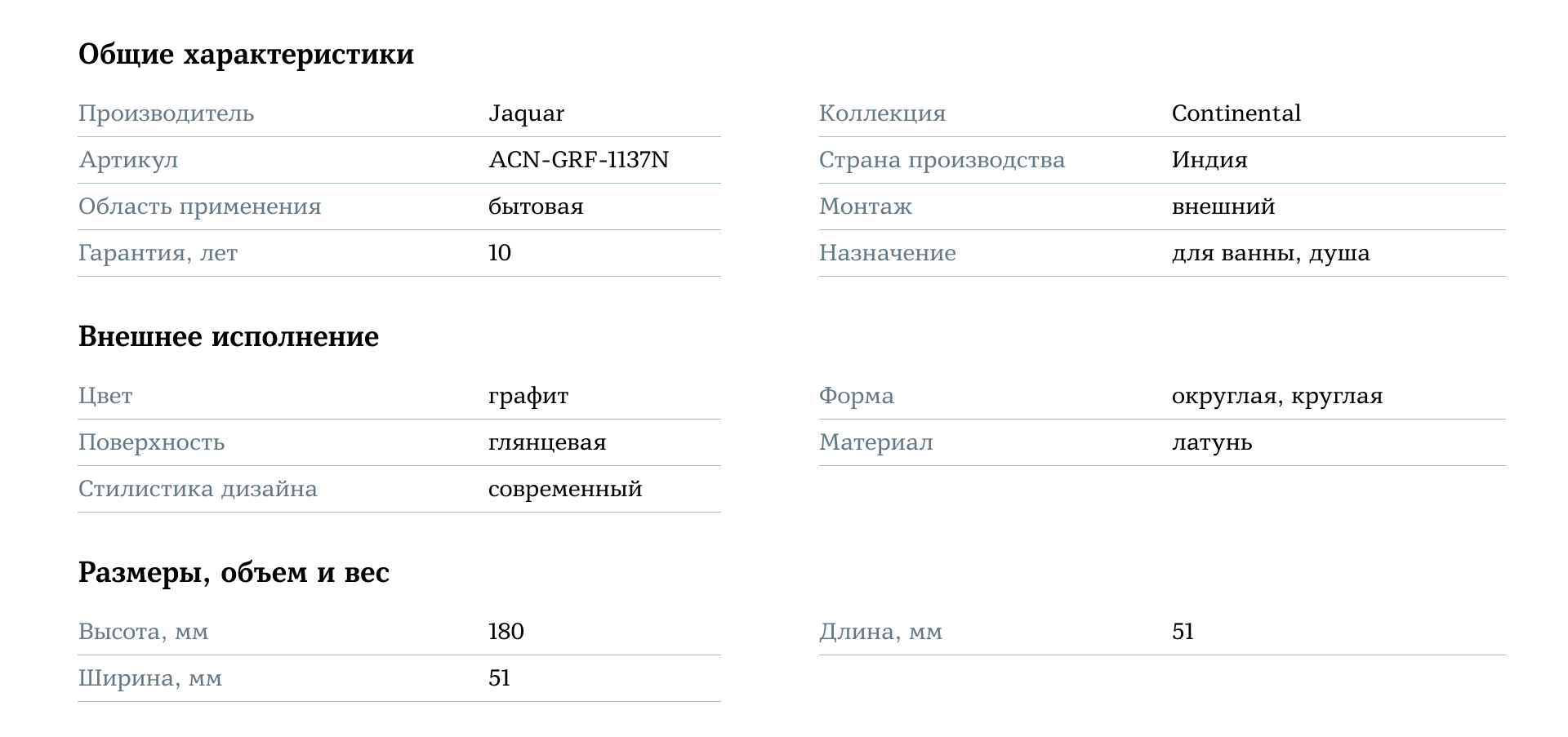Click the 'Ширина, мм' label

(150, 678)
